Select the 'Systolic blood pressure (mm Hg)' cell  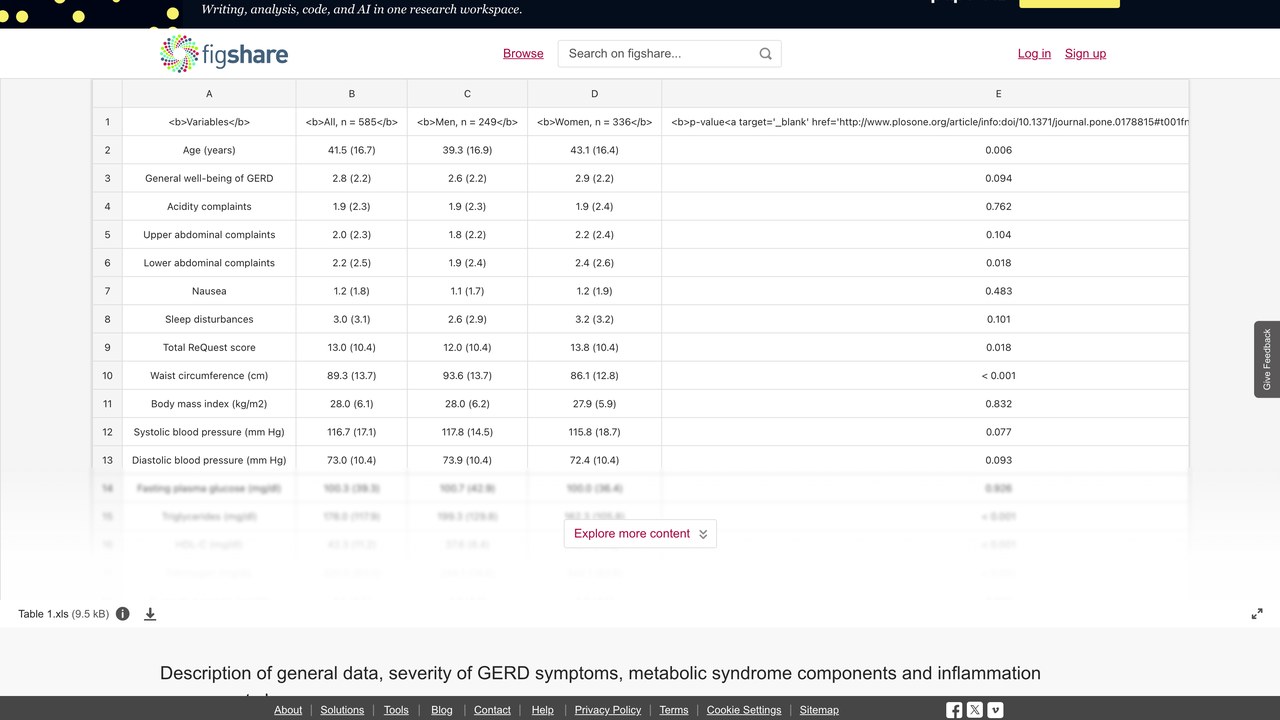[209, 432]
